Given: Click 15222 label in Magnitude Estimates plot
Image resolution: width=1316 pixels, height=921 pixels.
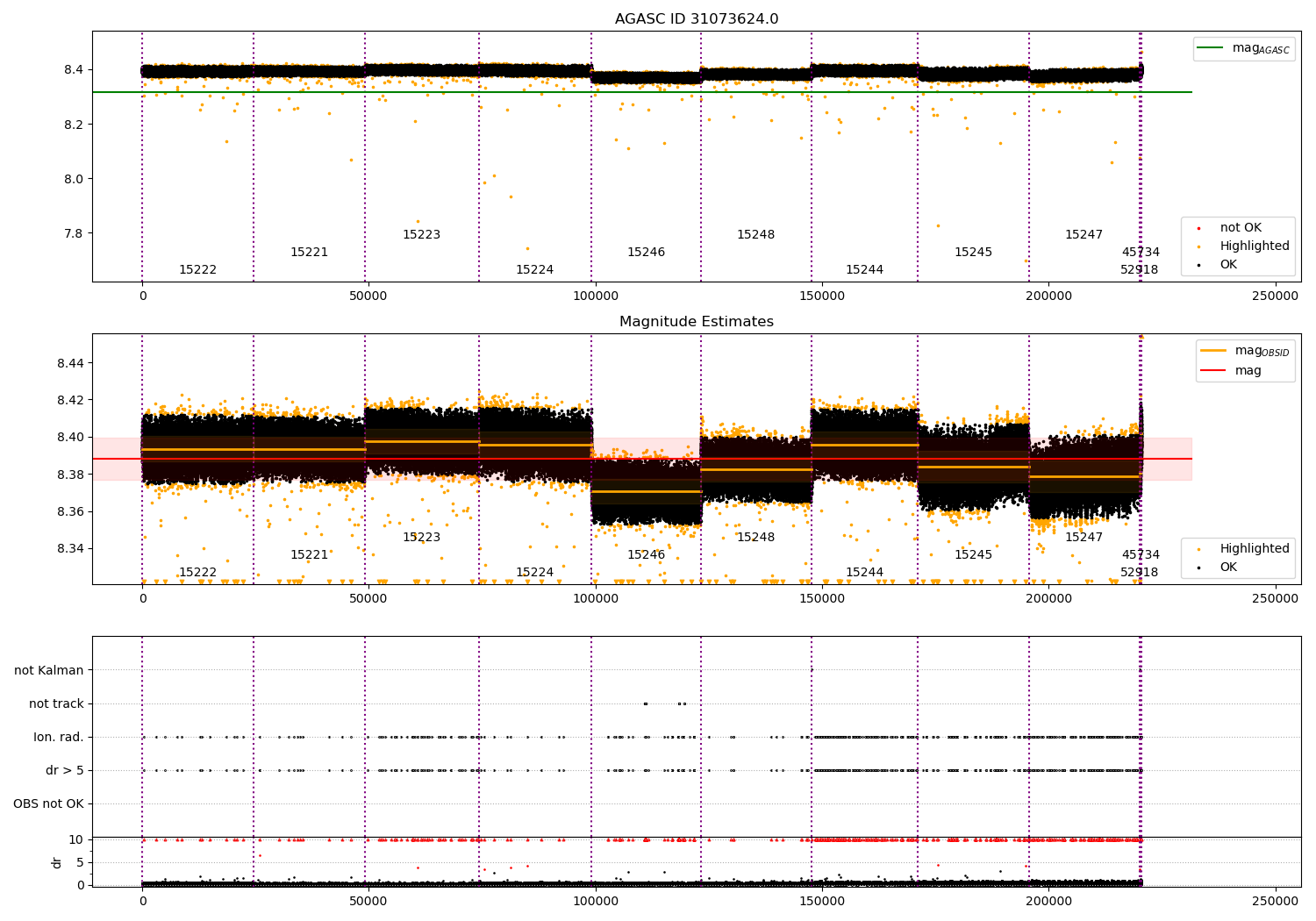Looking at the screenshot, I should pos(197,573).
